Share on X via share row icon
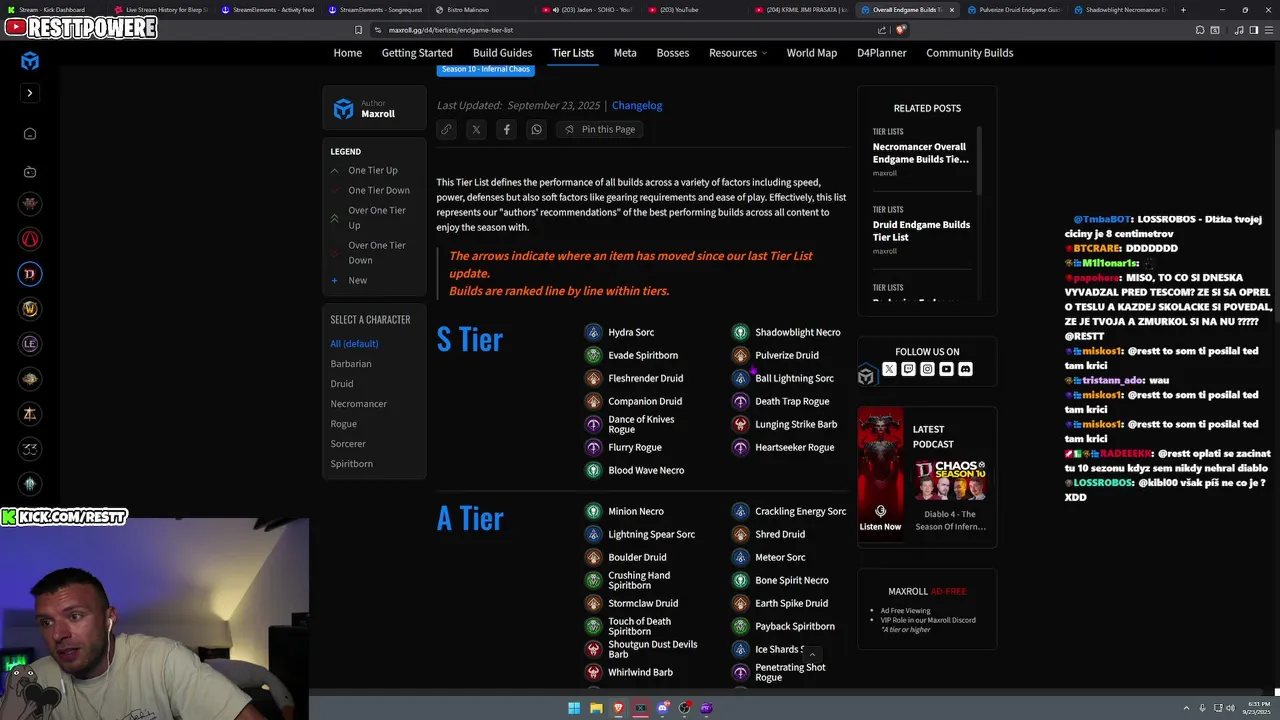The image size is (1280, 720). (476, 129)
